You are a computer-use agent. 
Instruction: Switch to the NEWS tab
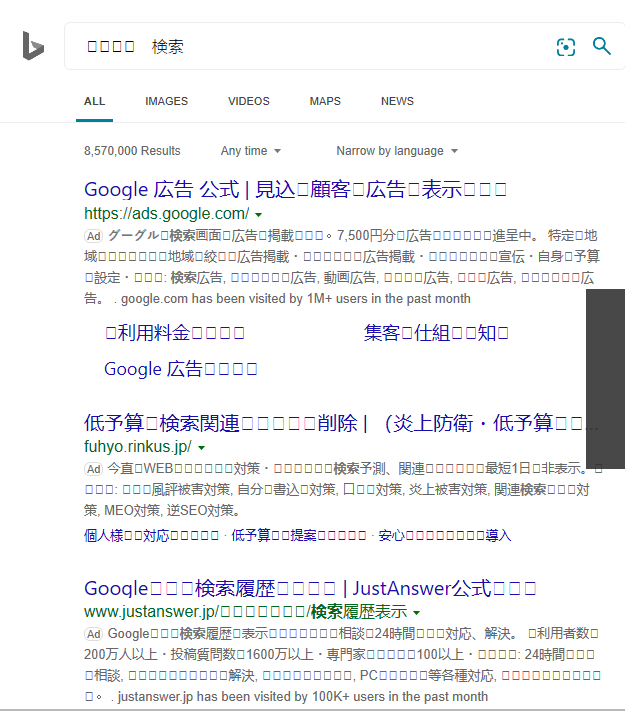[397, 101]
